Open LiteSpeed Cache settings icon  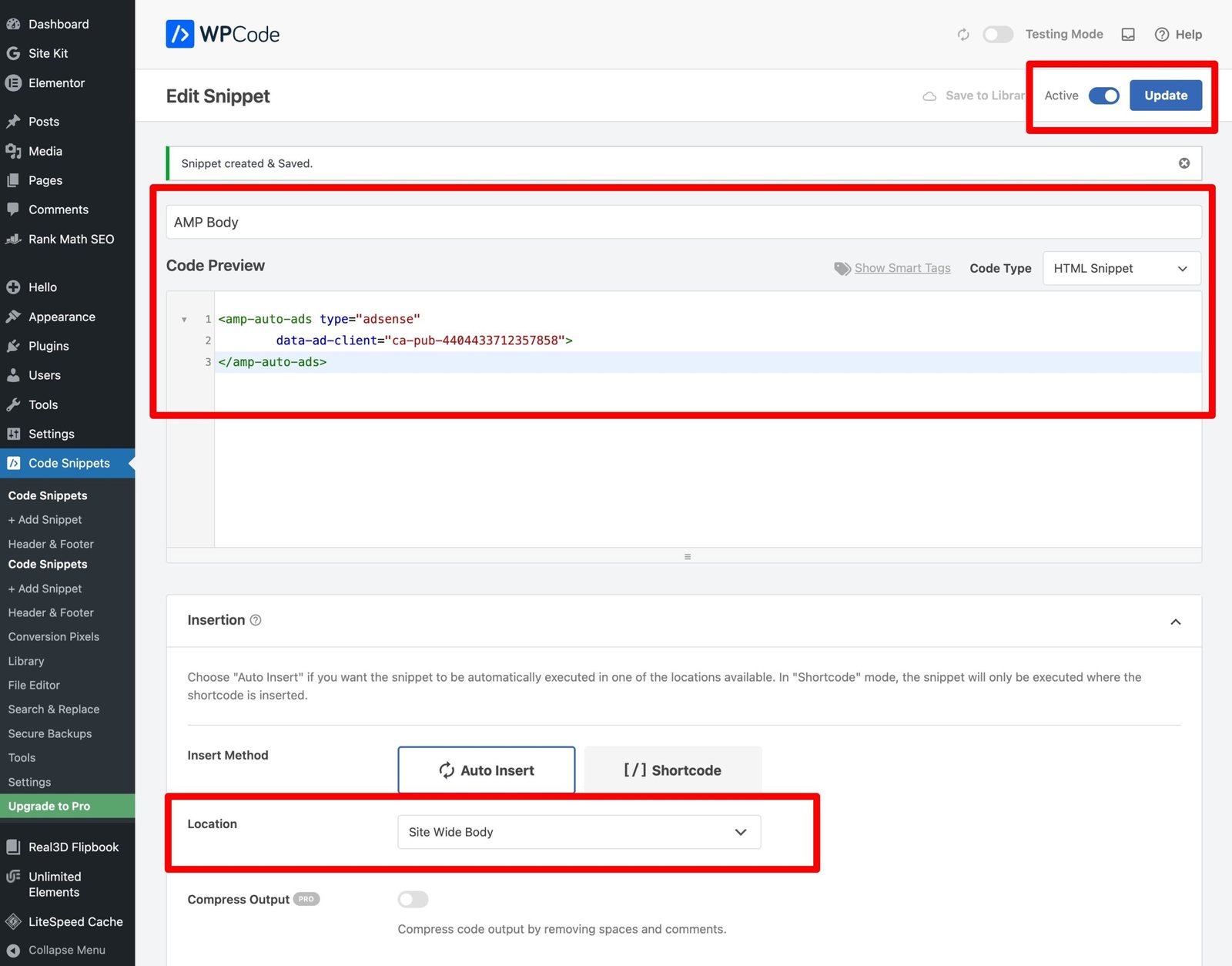pyautogui.click(x=12, y=921)
